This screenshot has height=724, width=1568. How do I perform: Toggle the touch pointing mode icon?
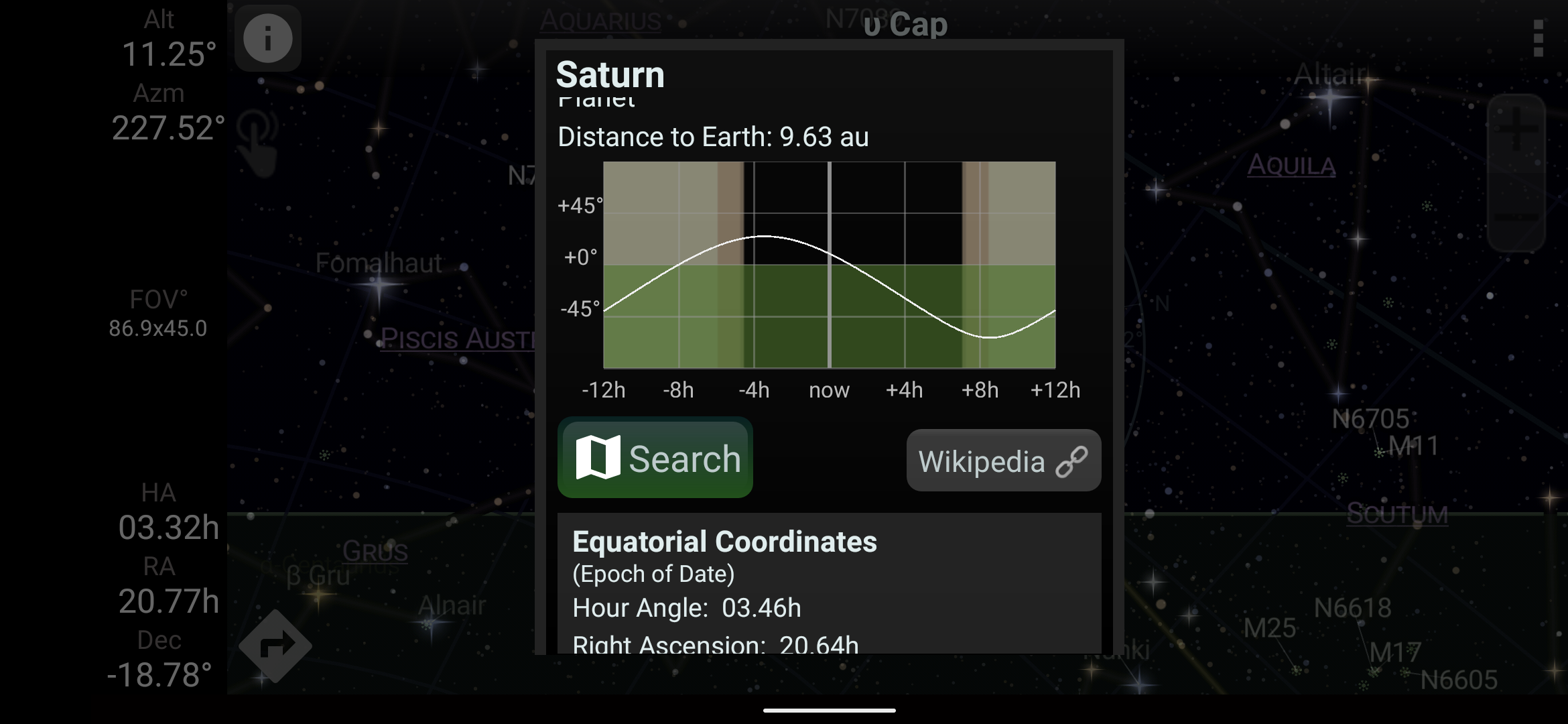[258, 142]
